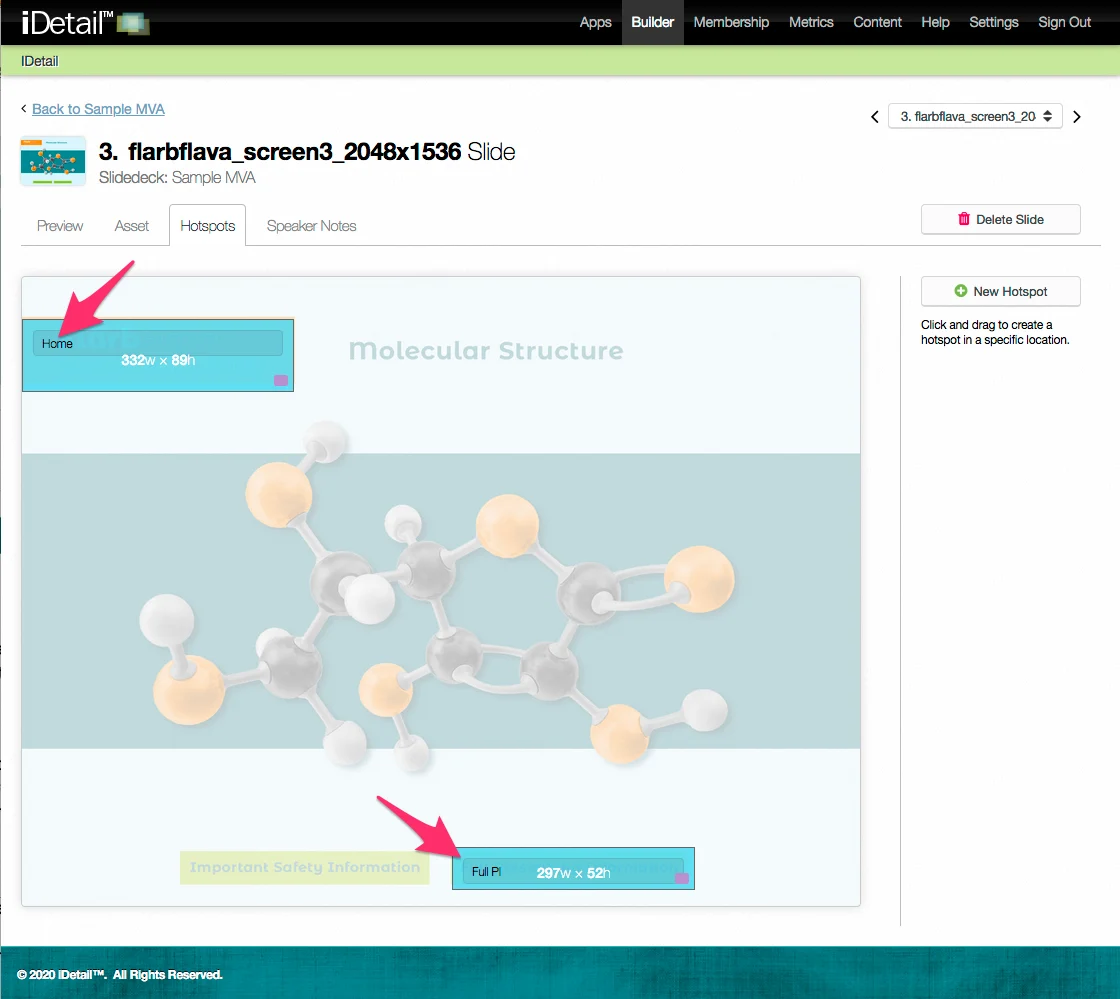Click the Delete Slide button
The width and height of the screenshot is (1120, 999).
(1000, 219)
